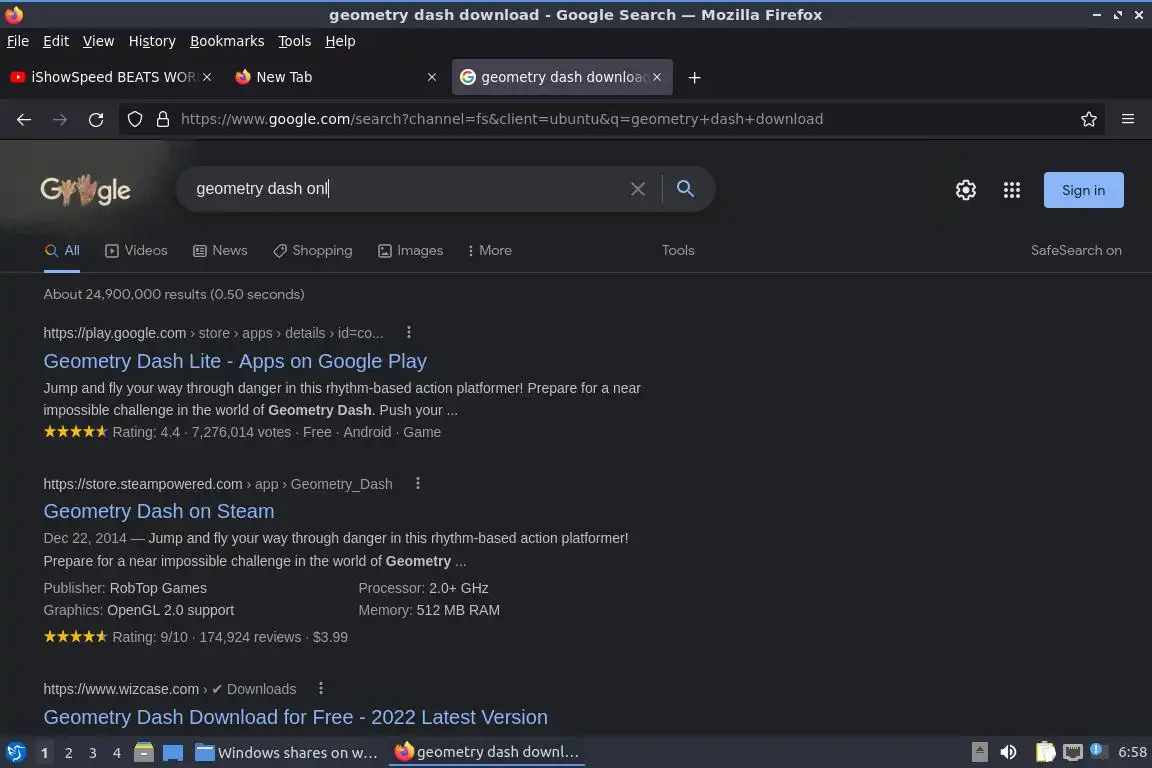
Task: Click the up-arrow tray icon
Action: (979, 753)
